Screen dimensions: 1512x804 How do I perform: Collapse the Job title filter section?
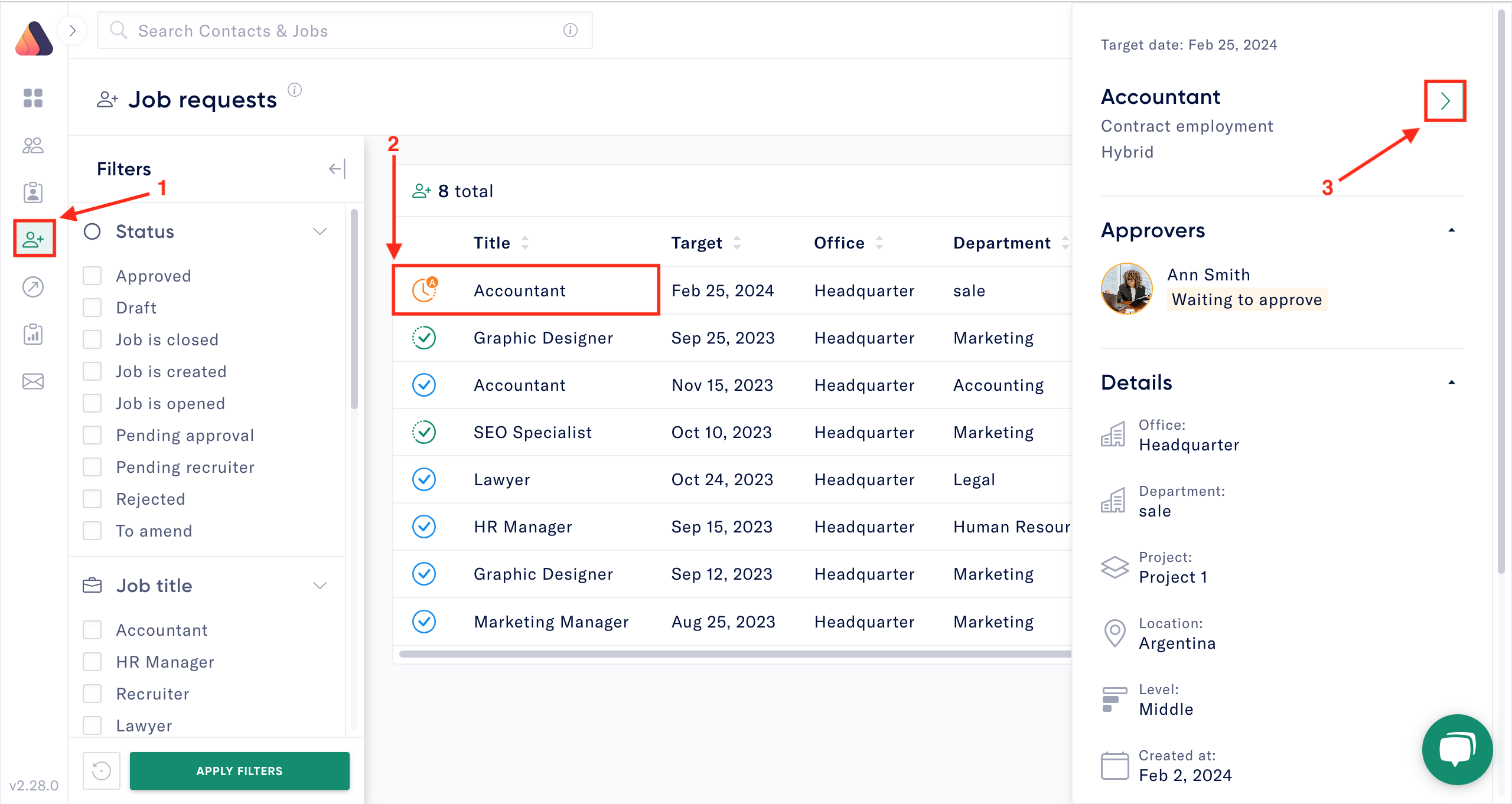pyautogui.click(x=320, y=585)
